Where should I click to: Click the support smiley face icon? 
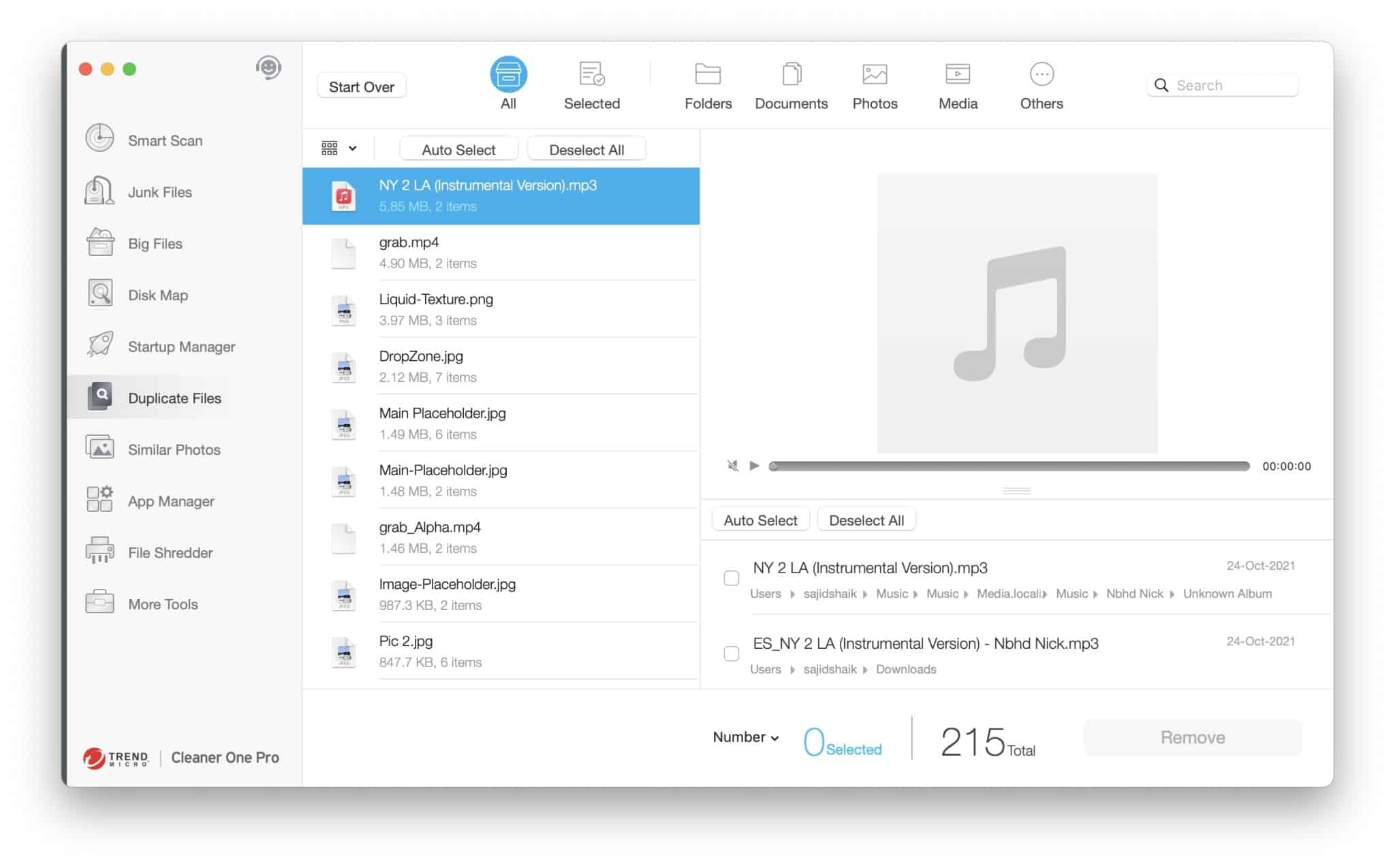[268, 67]
